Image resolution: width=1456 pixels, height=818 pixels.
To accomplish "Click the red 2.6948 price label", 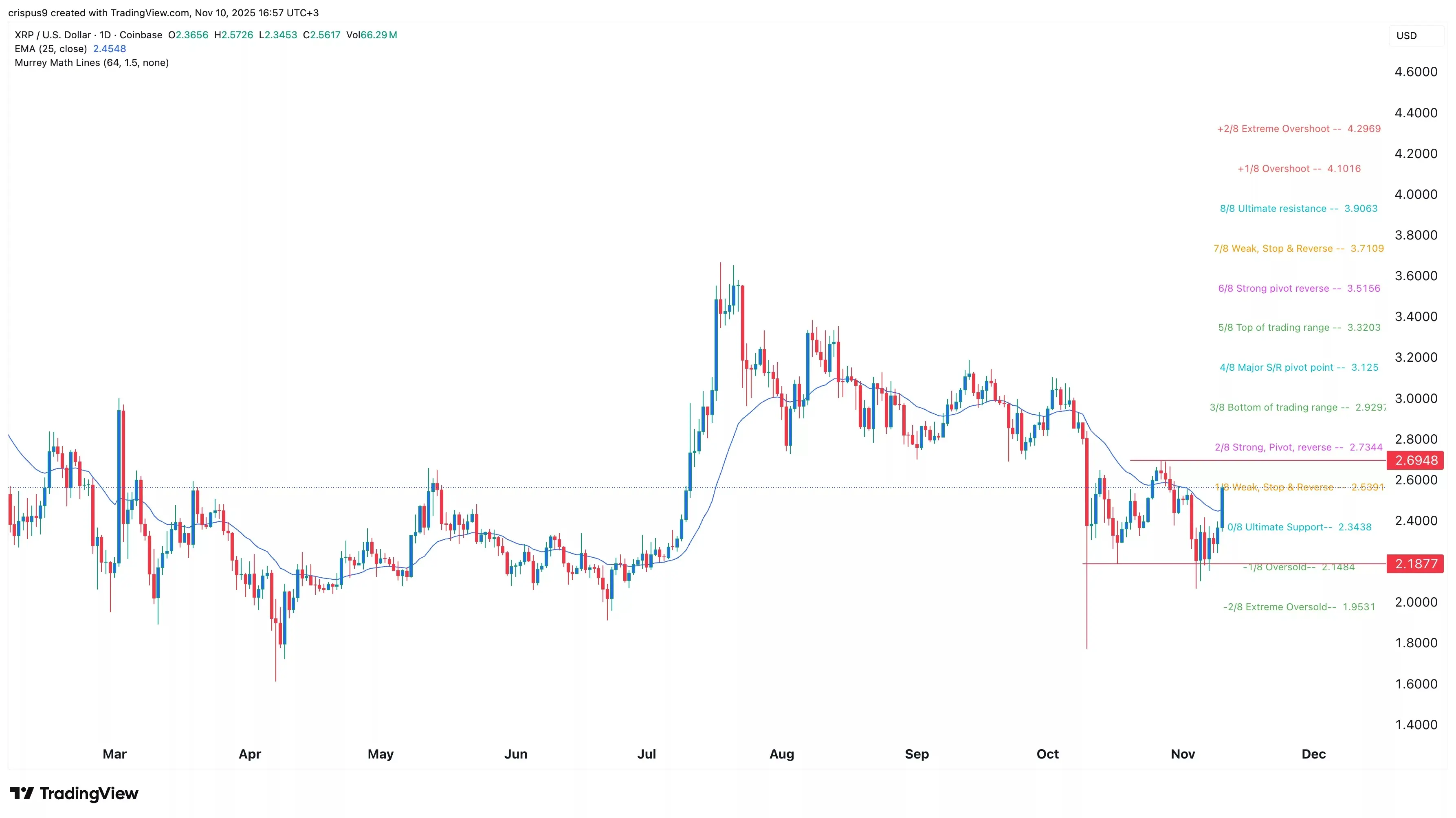I will coord(1415,460).
